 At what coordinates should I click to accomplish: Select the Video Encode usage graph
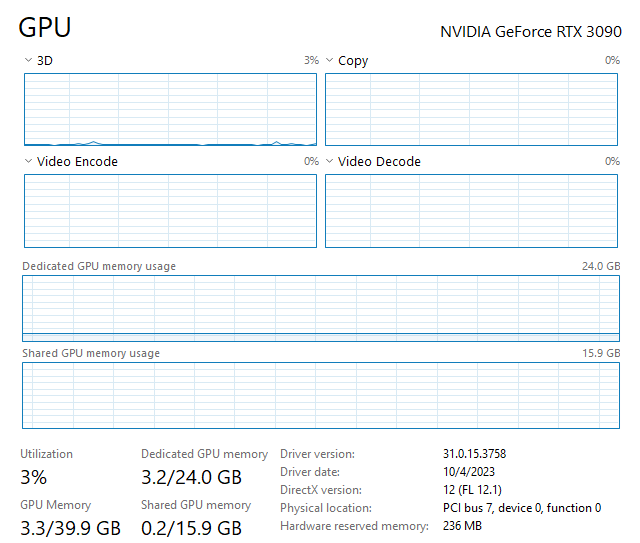coord(170,210)
